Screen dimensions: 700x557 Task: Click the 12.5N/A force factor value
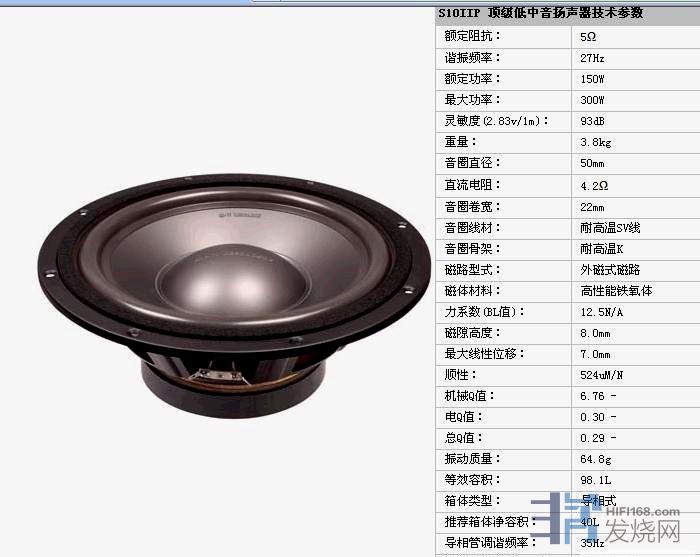[x=602, y=312]
